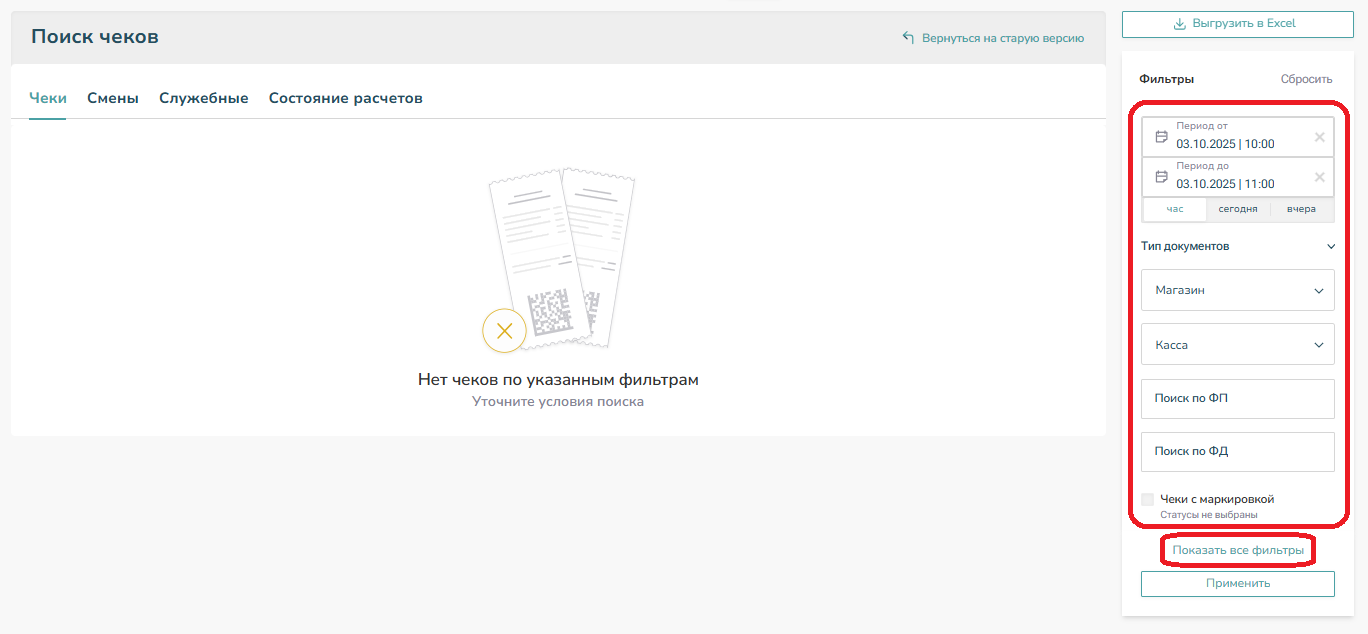Screen dimensions: 1368x634
Task: Click the calendar icon in 'Период до'
Action: (x=1161, y=177)
